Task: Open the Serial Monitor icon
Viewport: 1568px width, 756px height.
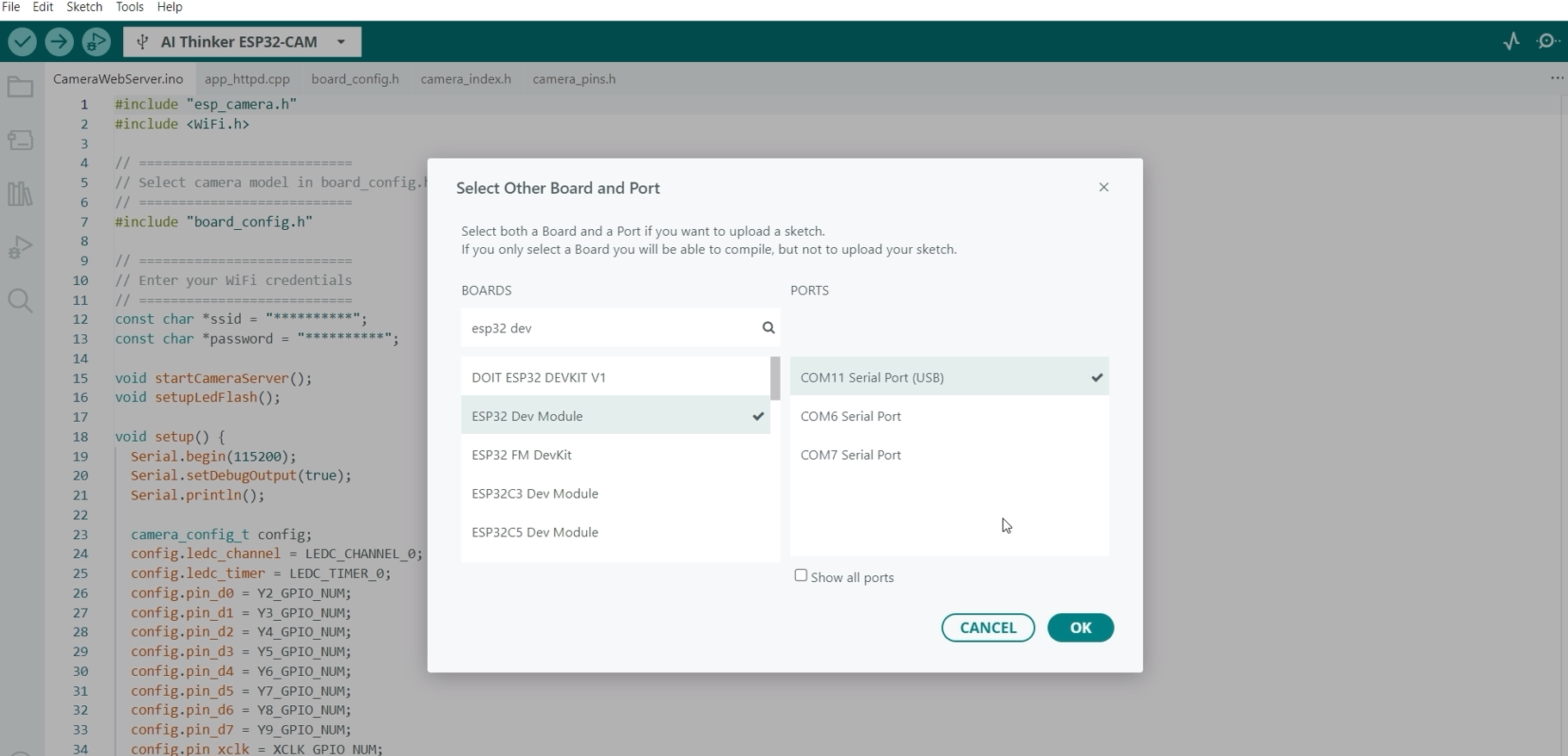Action: pyautogui.click(x=1547, y=41)
